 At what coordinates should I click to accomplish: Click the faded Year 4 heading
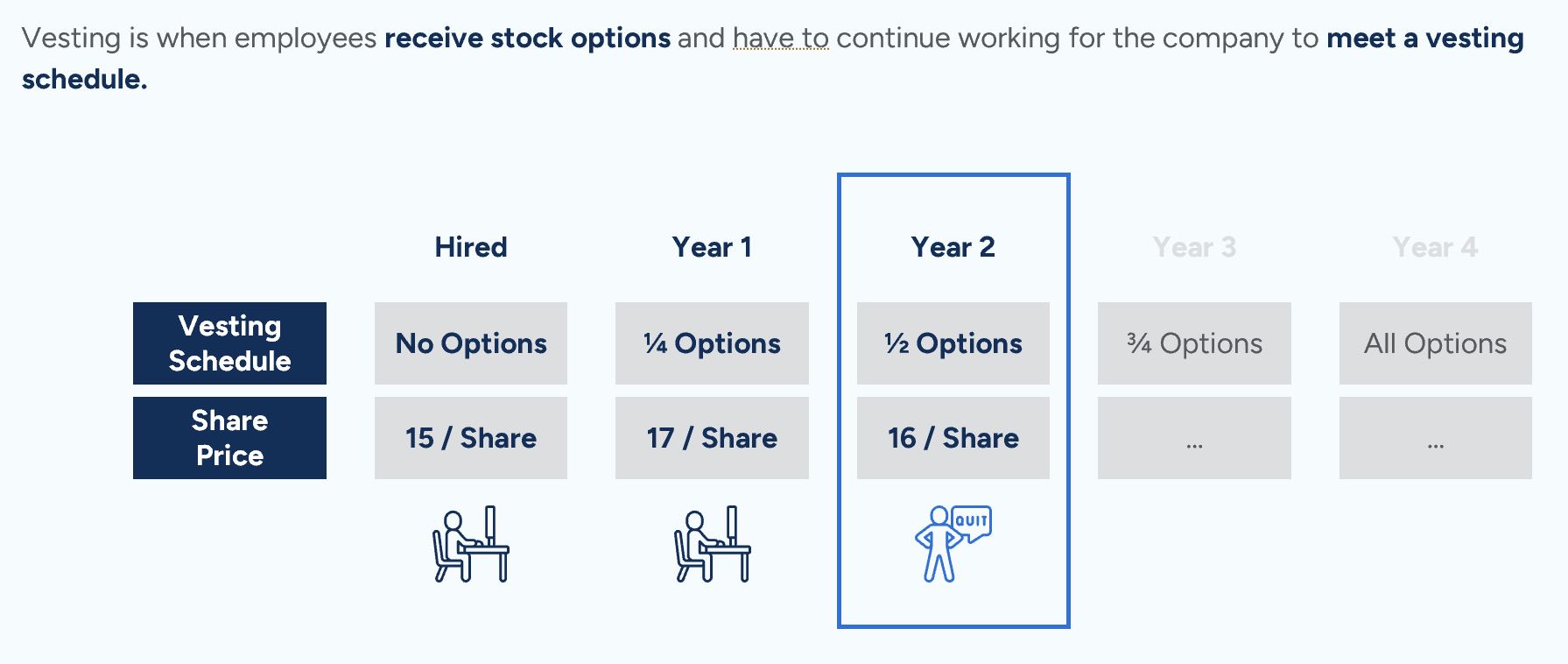point(1435,247)
